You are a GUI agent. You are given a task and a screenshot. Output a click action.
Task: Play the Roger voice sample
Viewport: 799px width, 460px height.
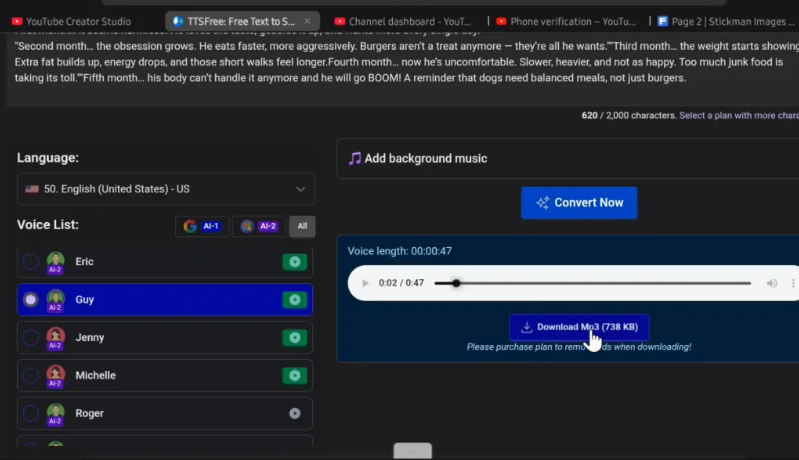[294, 413]
